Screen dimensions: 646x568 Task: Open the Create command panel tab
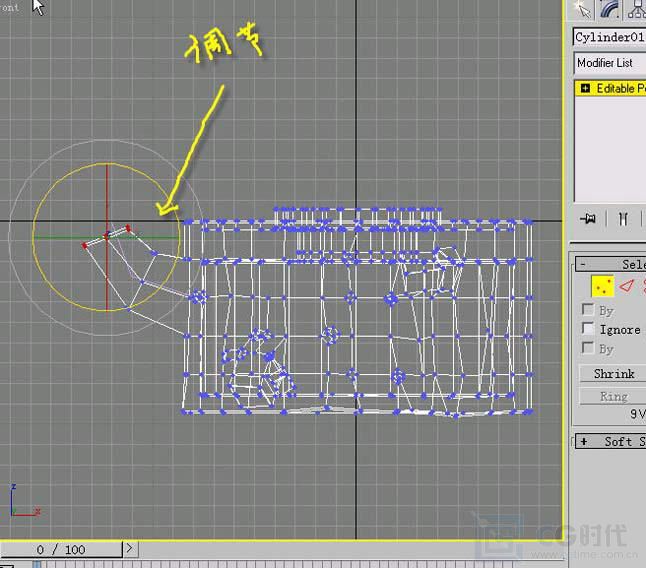point(582,9)
